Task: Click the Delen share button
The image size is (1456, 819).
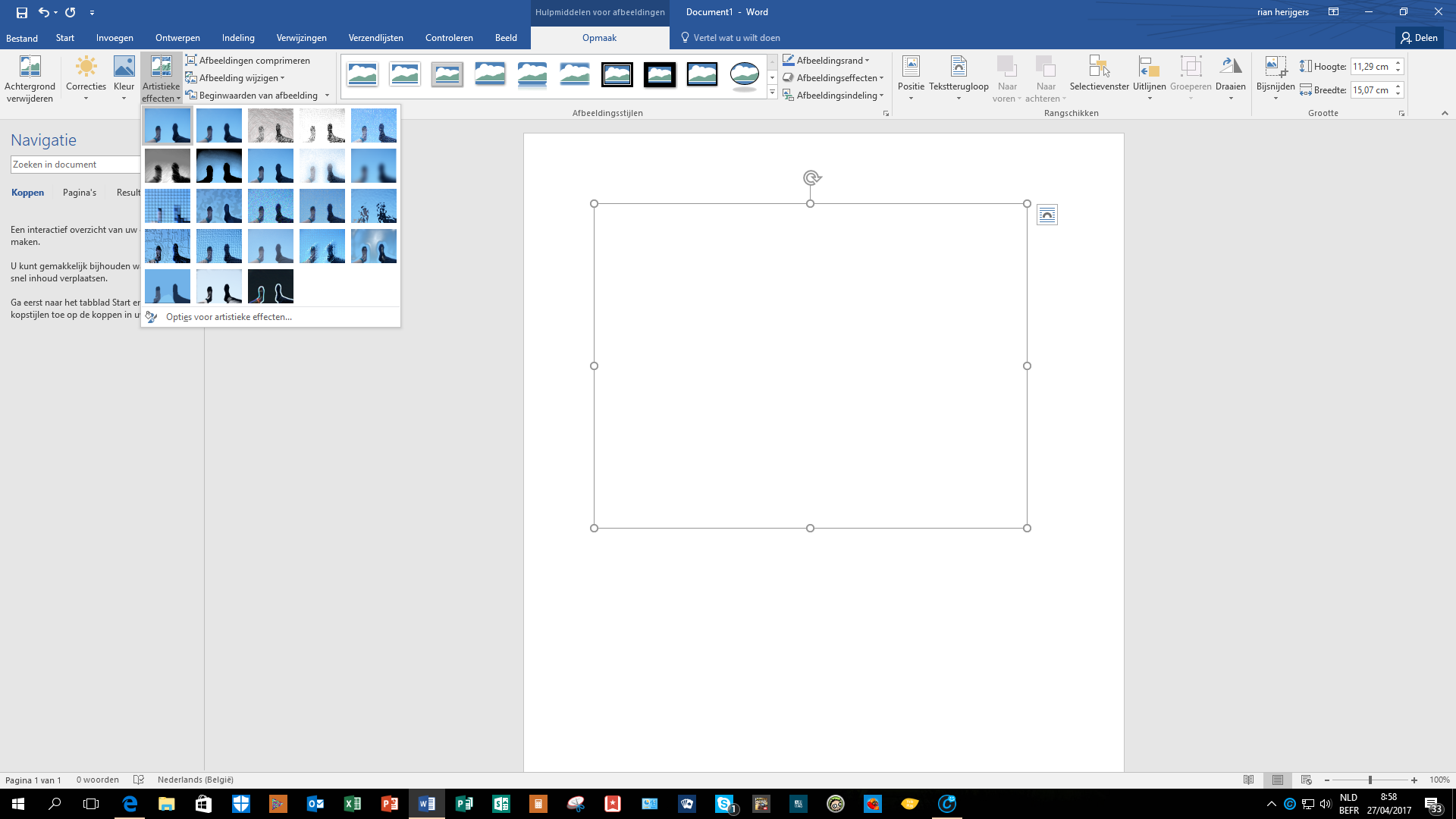Action: tap(1419, 38)
